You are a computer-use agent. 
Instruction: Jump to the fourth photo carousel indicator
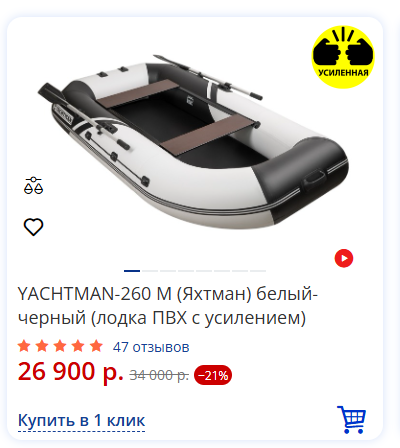pyautogui.click(x=186, y=271)
